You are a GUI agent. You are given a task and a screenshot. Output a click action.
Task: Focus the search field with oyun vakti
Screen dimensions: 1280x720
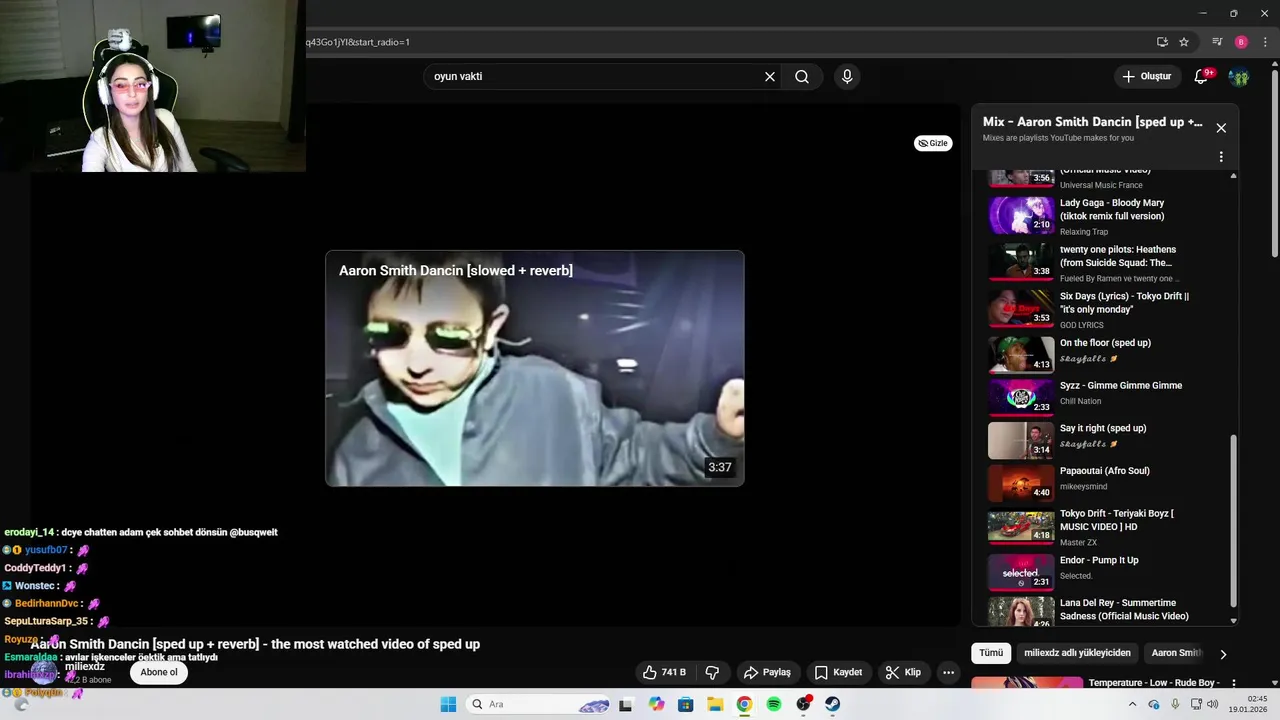tap(595, 77)
